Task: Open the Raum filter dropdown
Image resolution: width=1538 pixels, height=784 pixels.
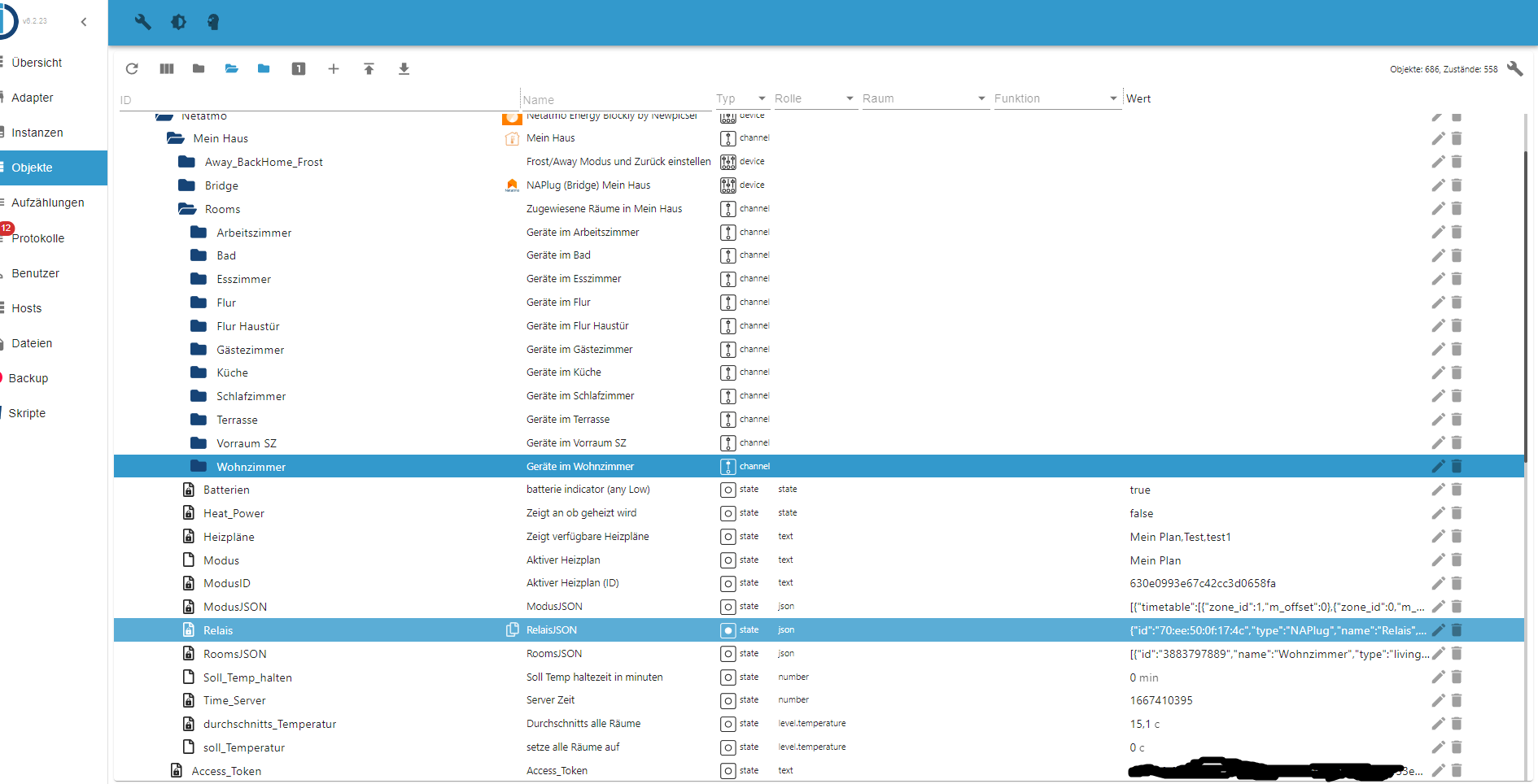Action: point(924,98)
